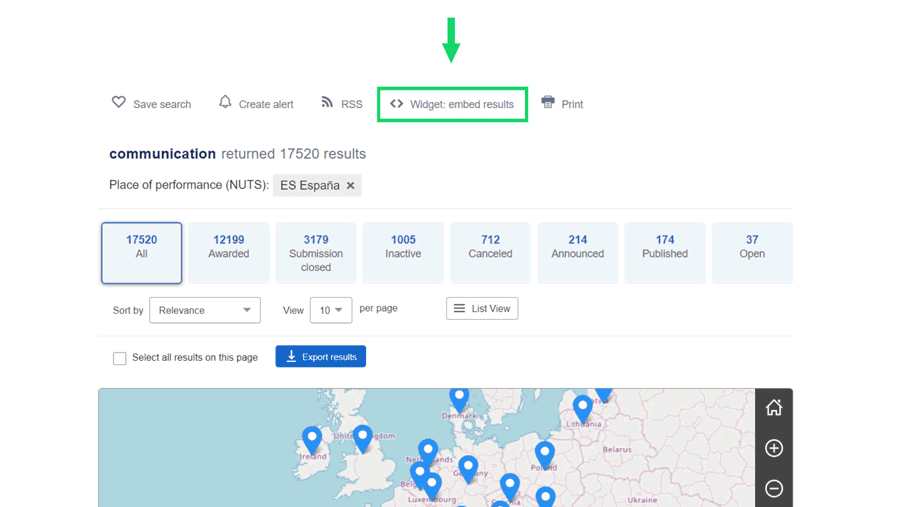Click the Export results button
Image resolution: width=902 pixels, height=507 pixels.
[x=321, y=357]
